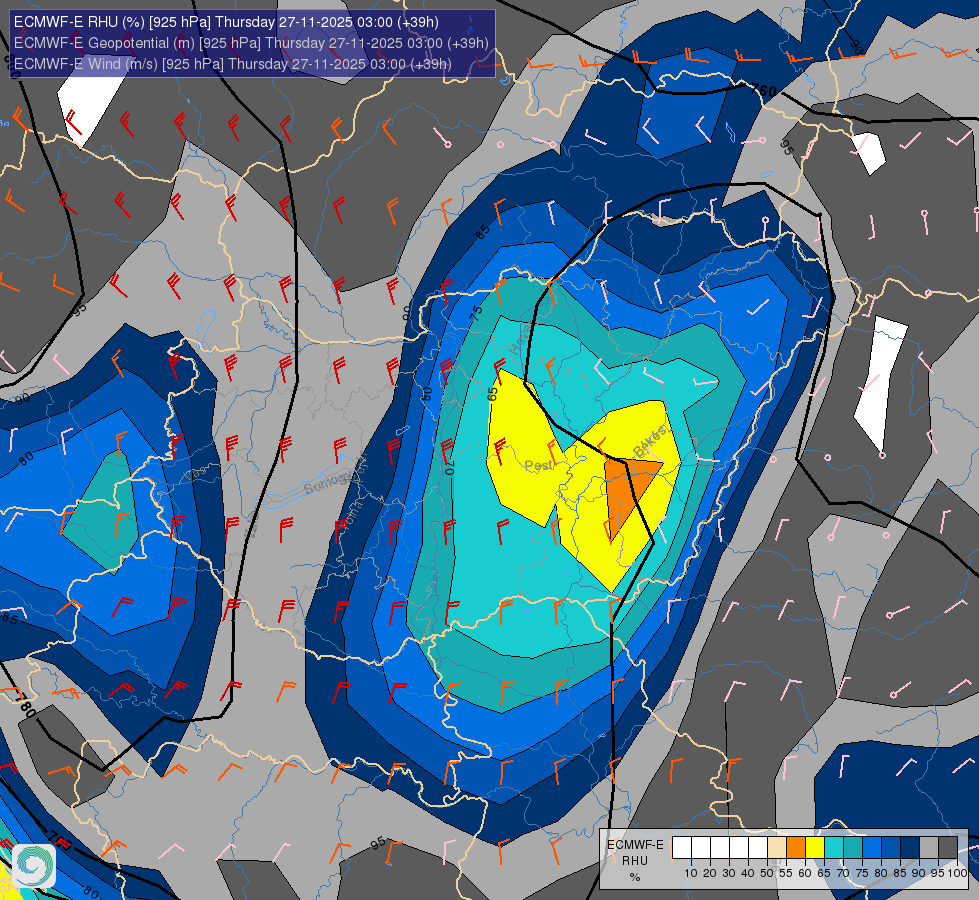Viewport: 979px width, 900px height.
Task: Select the light gray 90–95% legend swatch
Action: [x=929, y=848]
